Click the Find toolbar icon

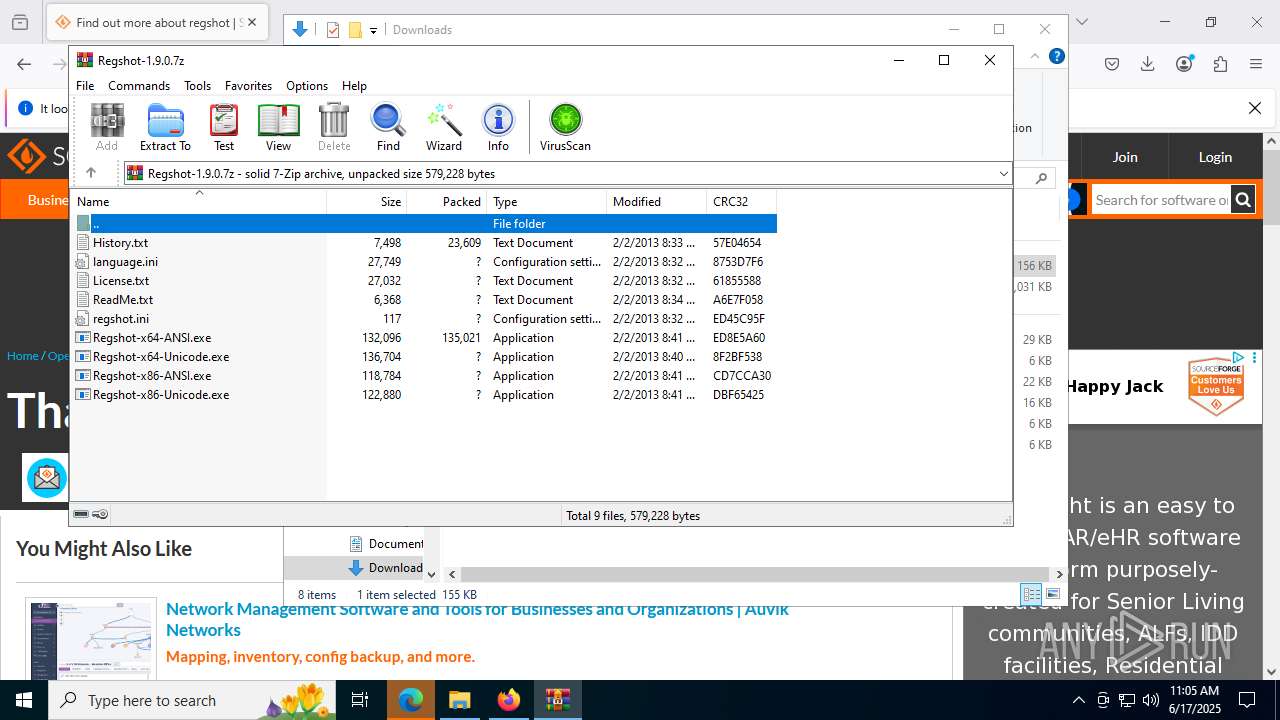tap(388, 127)
